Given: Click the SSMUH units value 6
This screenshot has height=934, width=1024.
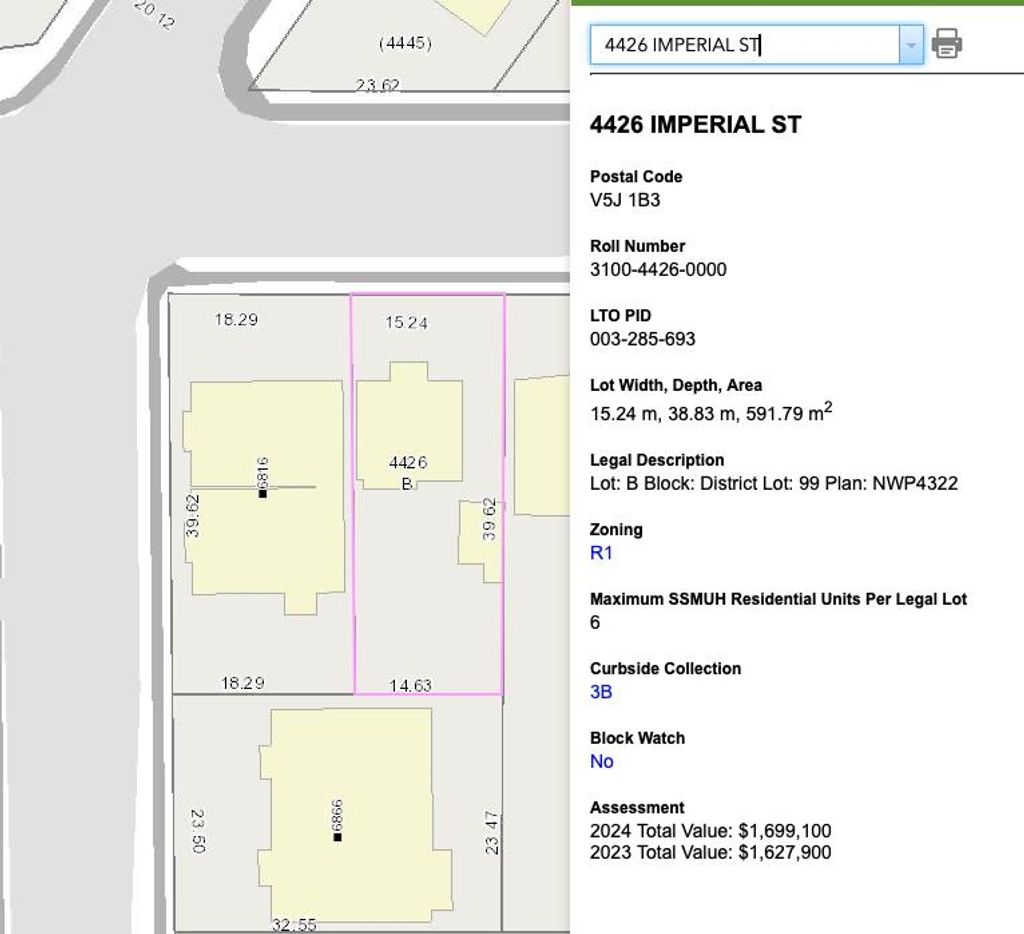Looking at the screenshot, I should tap(595, 622).
